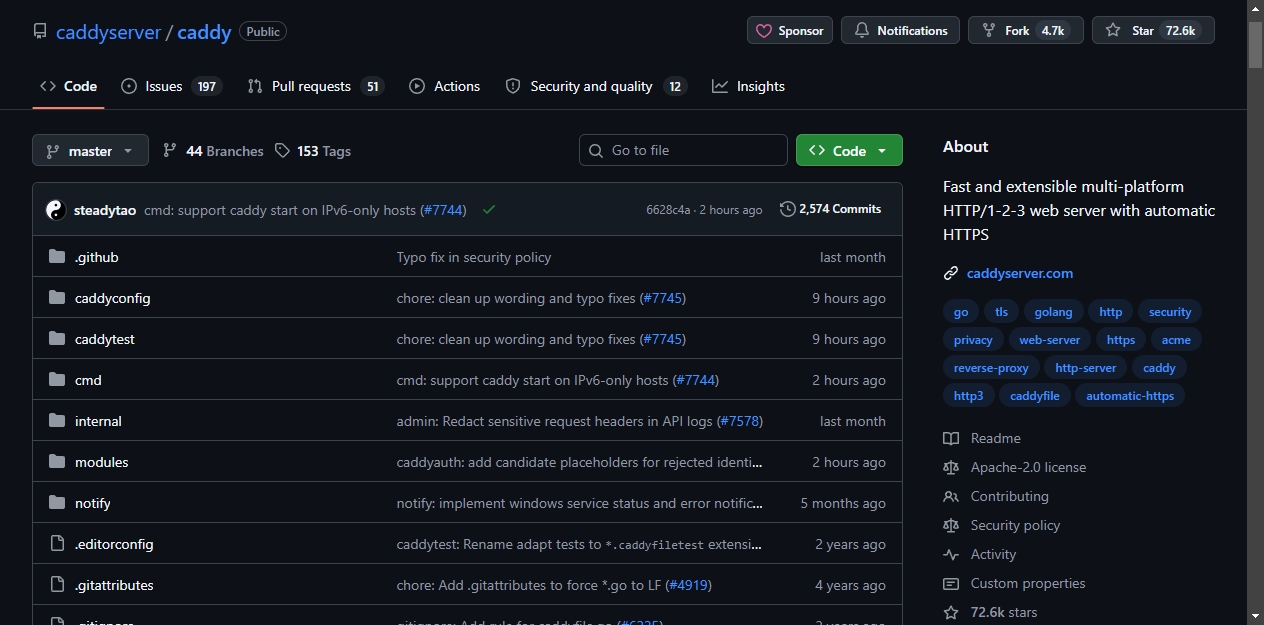
Task: Open 'Typo fix in security policy' commit
Action: coord(474,257)
